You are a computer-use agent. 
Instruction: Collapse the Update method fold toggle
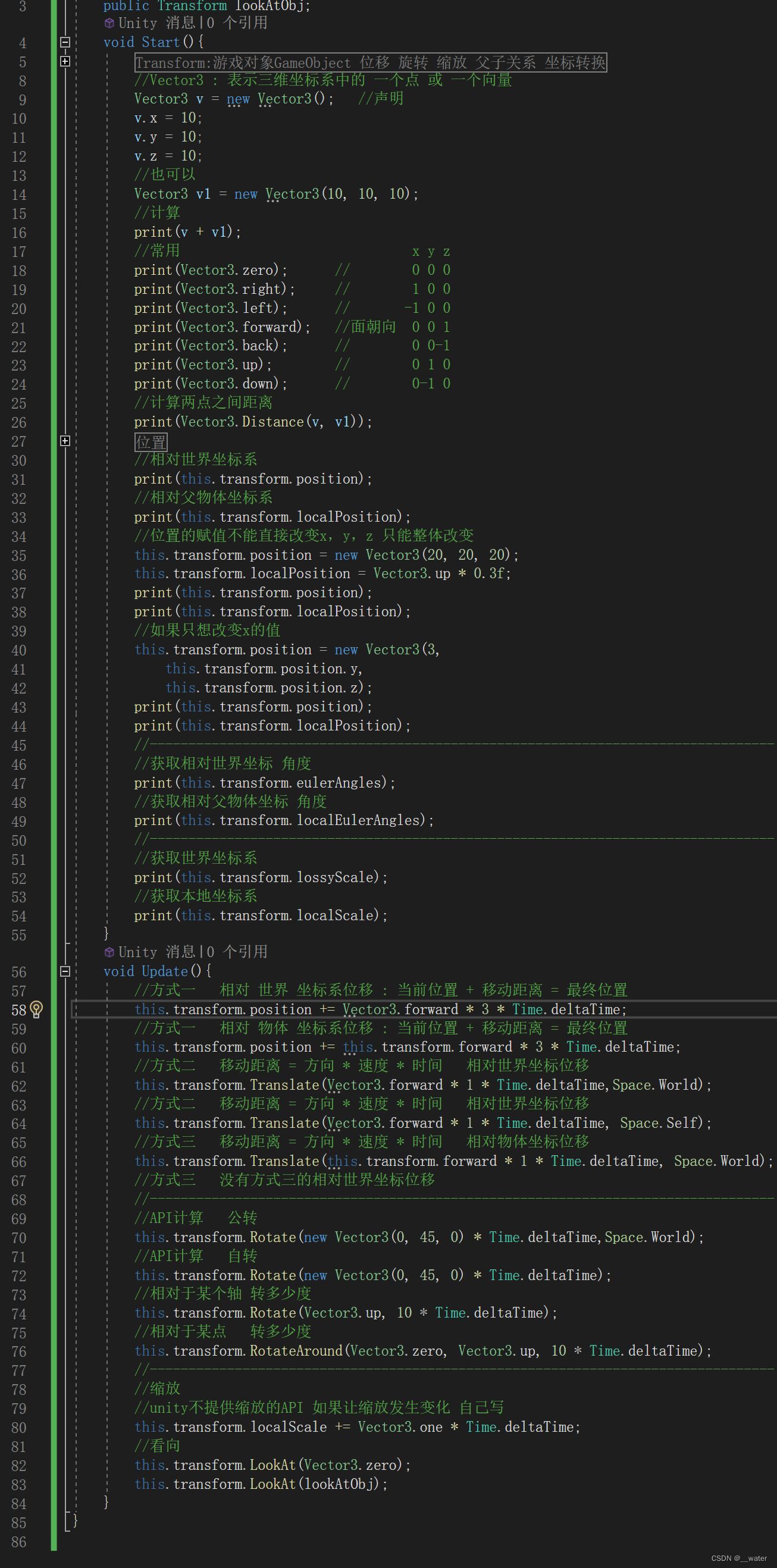point(65,971)
